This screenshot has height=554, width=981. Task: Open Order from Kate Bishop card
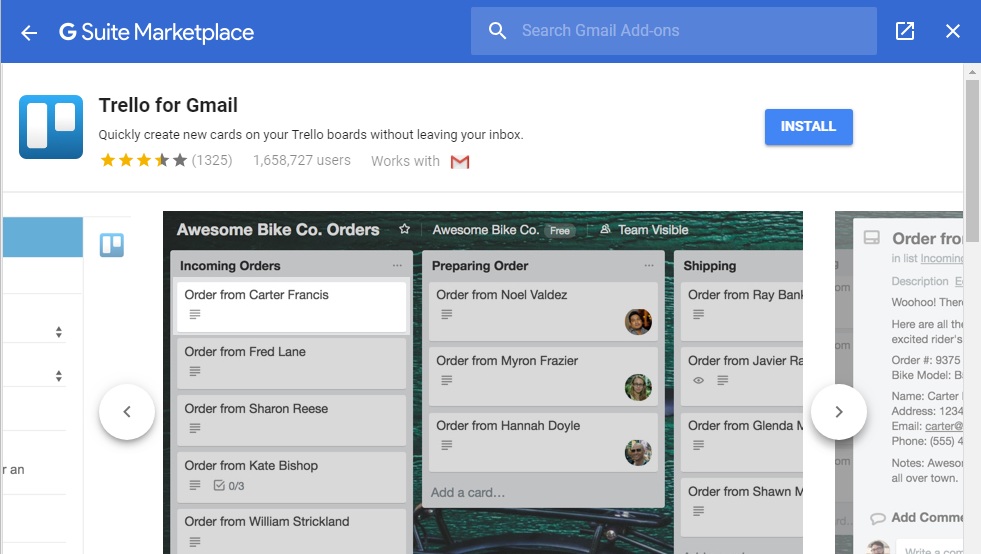[292, 476]
